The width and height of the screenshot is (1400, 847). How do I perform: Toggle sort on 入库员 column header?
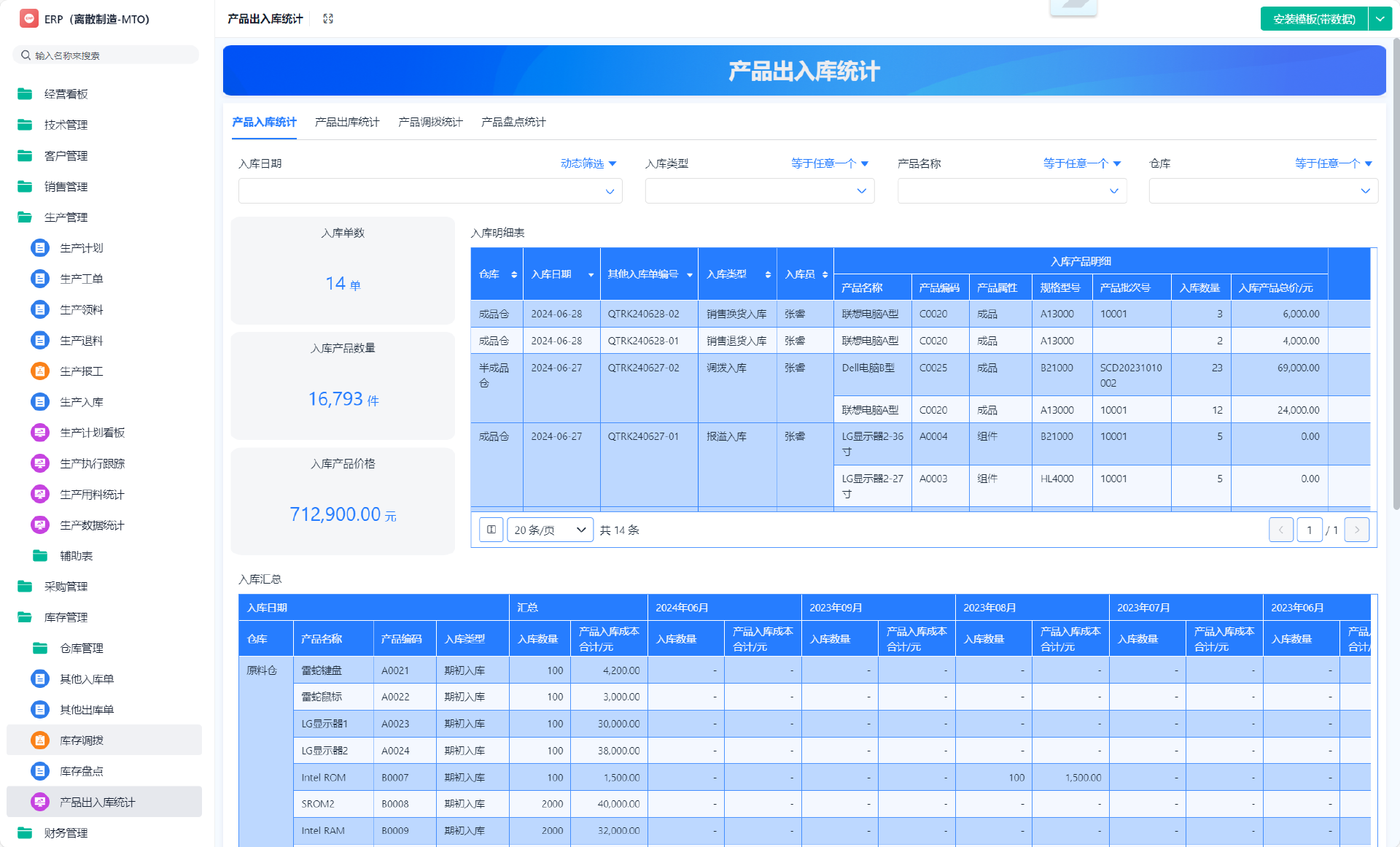point(825,274)
